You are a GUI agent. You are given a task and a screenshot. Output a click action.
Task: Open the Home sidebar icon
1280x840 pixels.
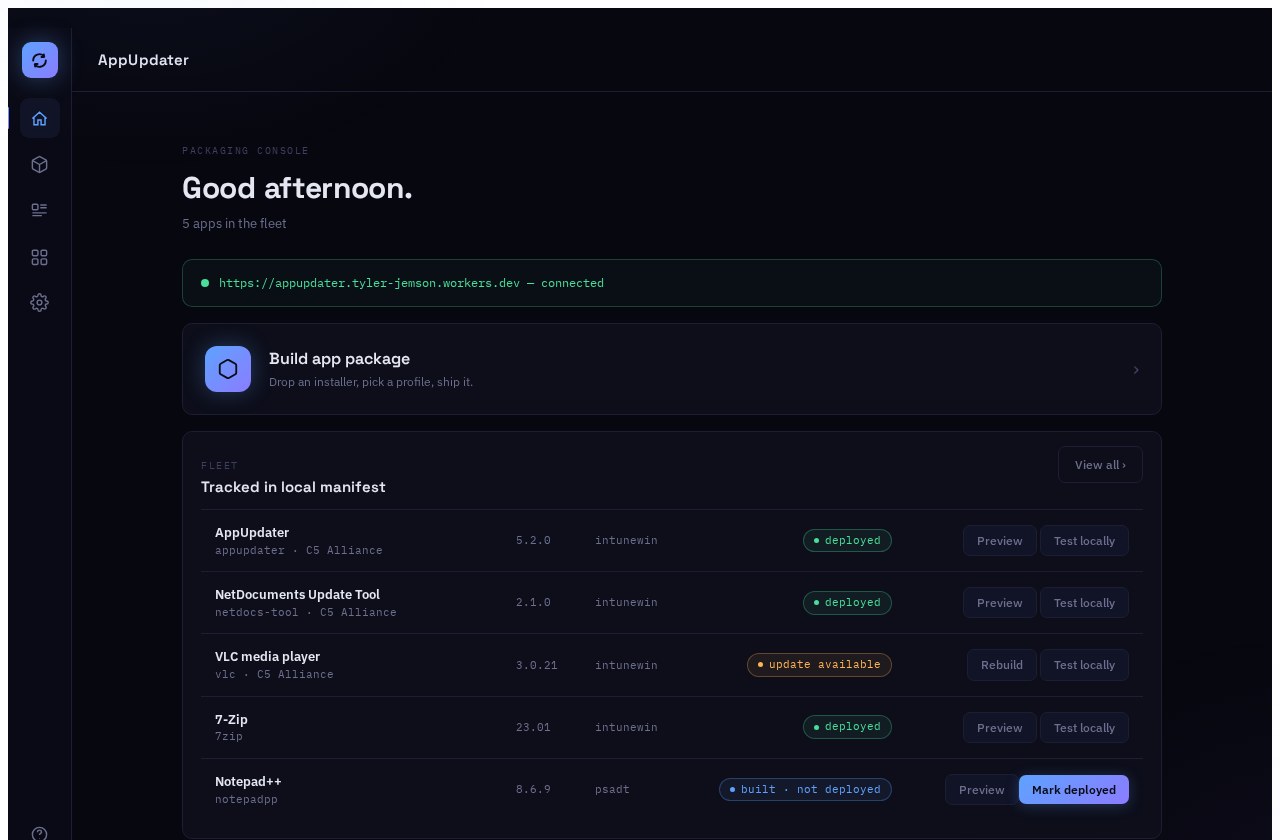click(x=40, y=118)
